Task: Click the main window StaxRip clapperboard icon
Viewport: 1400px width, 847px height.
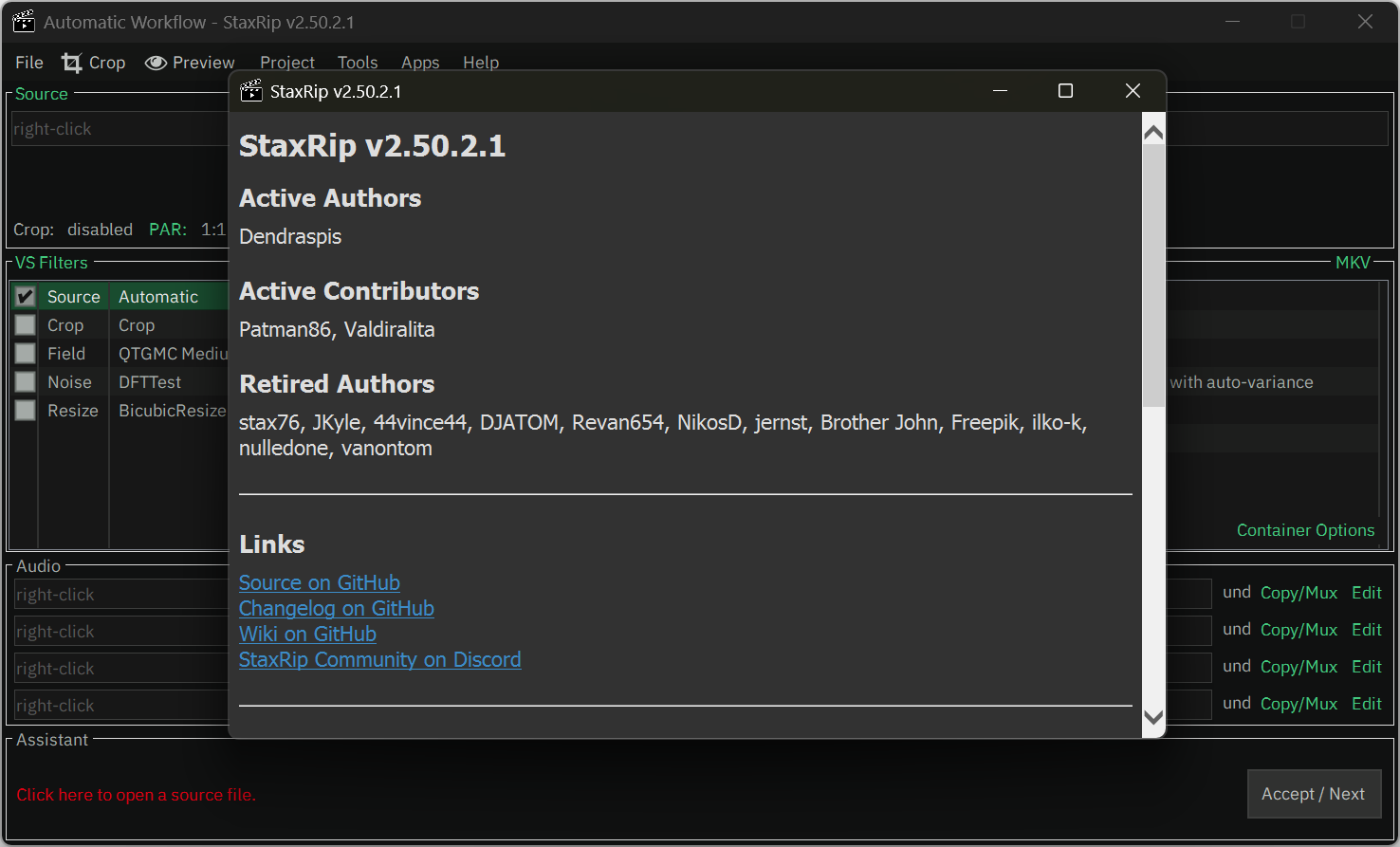Action: pyautogui.click(x=24, y=22)
